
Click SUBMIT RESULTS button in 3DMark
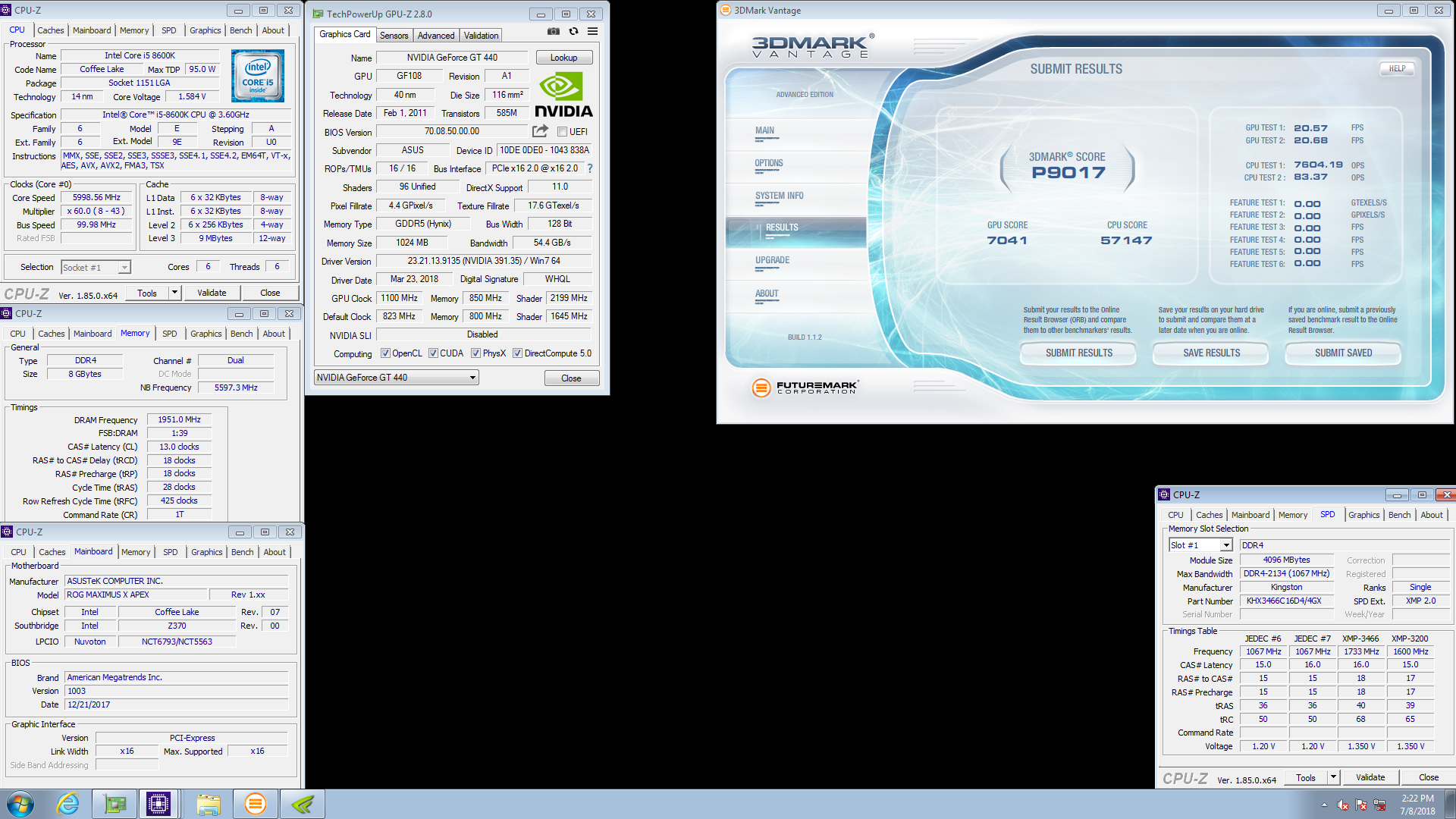[x=1078, y=353]
